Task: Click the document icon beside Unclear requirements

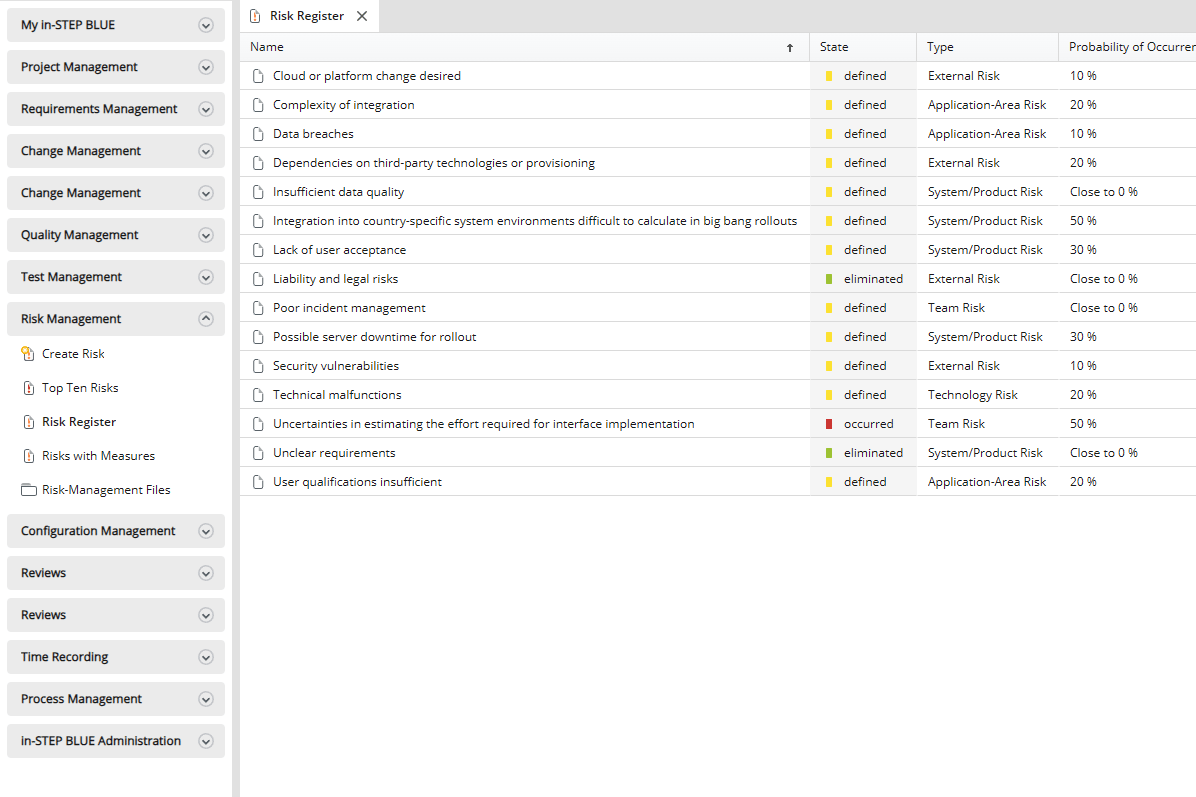Action: pos(258,452)
